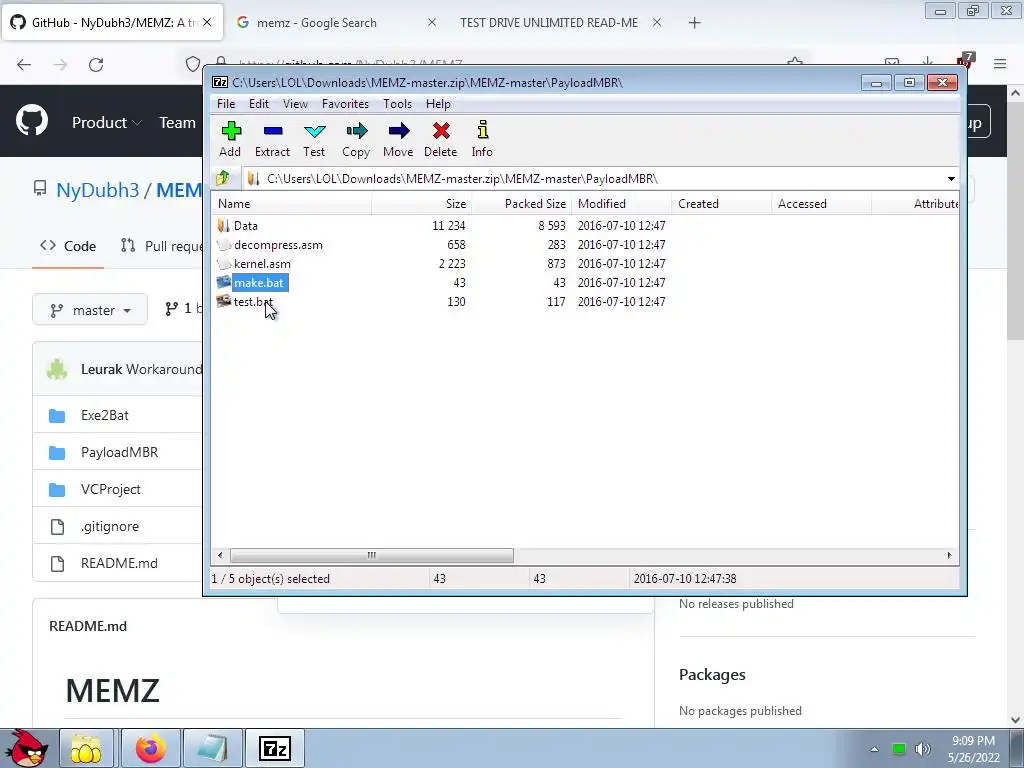Expand the 7-Zip address path dropdown

951,179
